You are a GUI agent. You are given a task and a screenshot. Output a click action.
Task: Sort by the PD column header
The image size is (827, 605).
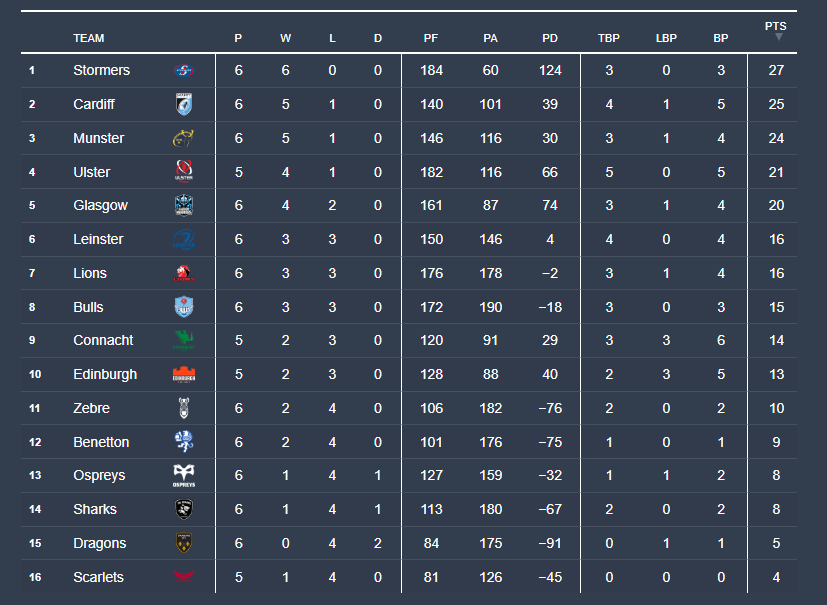coord(550,38)
